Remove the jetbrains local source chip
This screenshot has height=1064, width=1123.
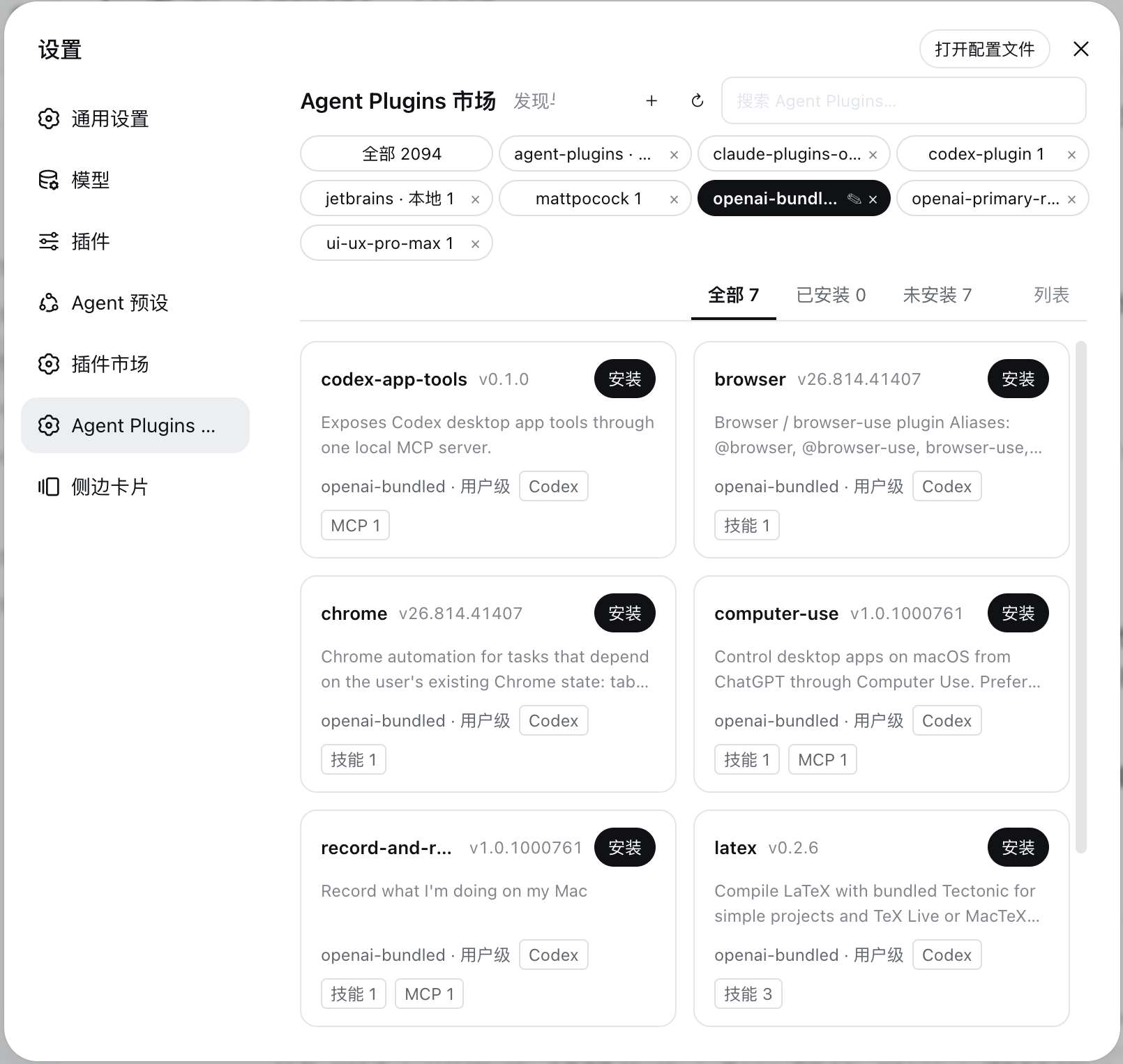[x=475, y=199]
